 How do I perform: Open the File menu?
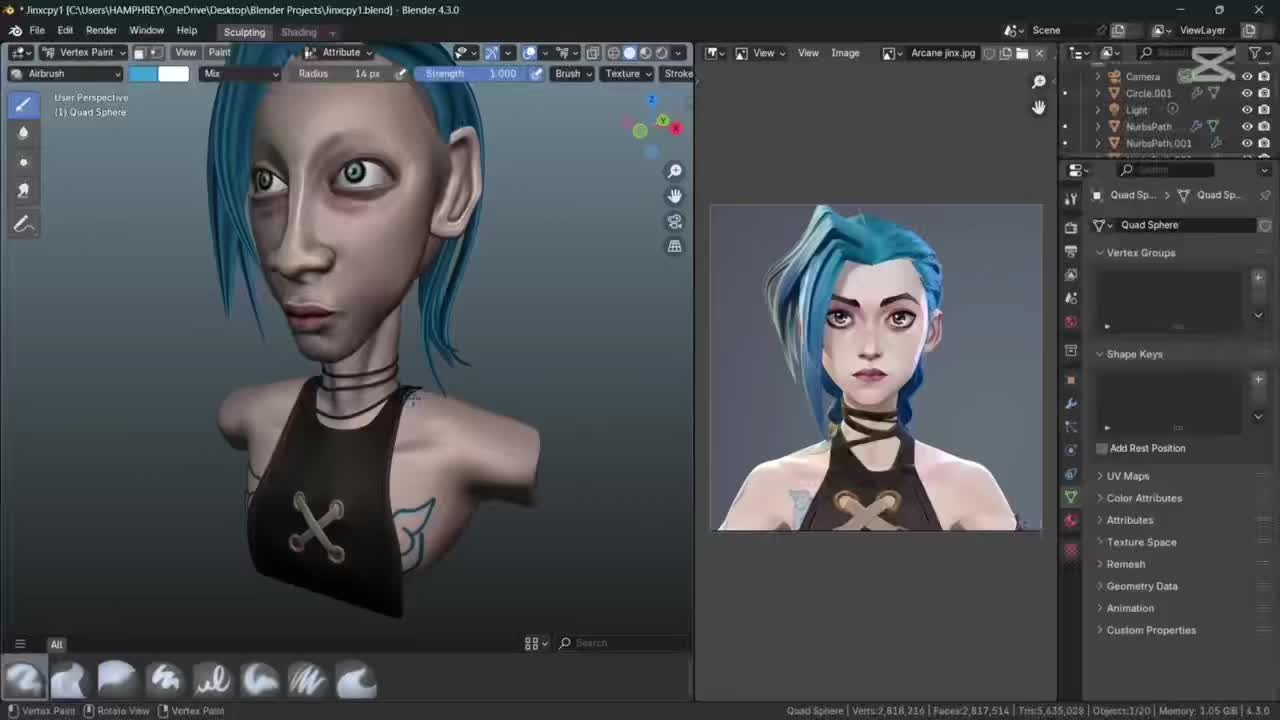pyautogui.click(x=37, y=30)
